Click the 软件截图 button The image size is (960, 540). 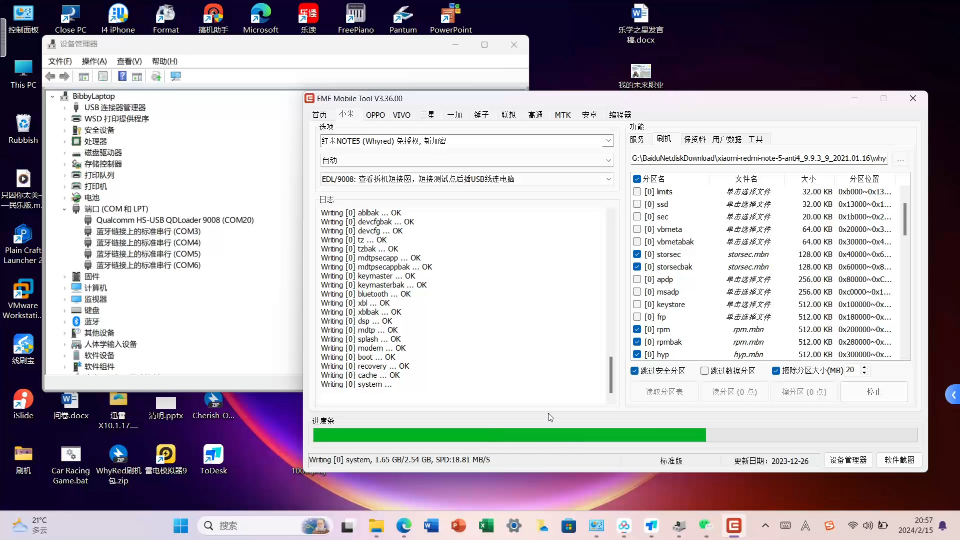pyautogui.click(x=899, y=460)
